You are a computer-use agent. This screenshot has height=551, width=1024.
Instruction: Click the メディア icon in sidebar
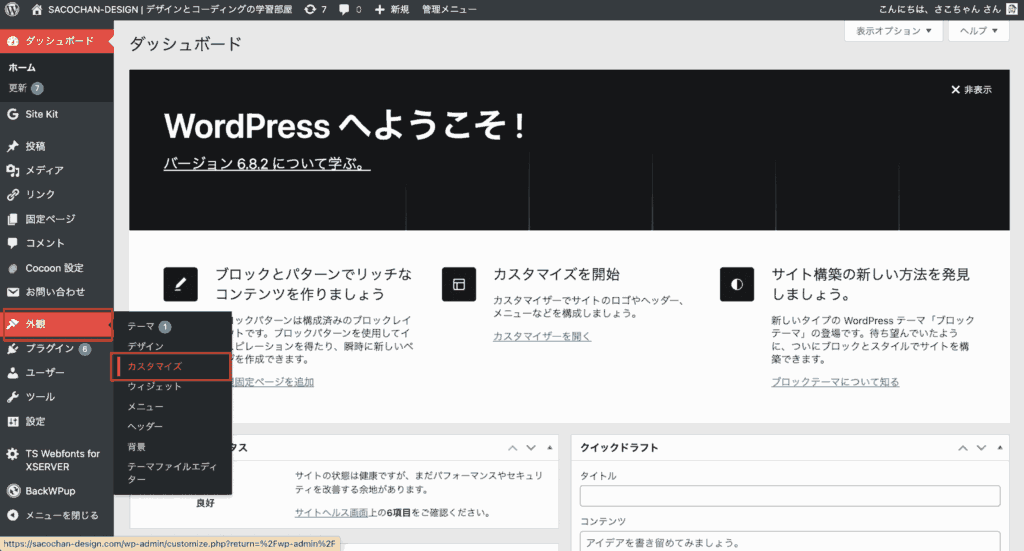[12, 170]
